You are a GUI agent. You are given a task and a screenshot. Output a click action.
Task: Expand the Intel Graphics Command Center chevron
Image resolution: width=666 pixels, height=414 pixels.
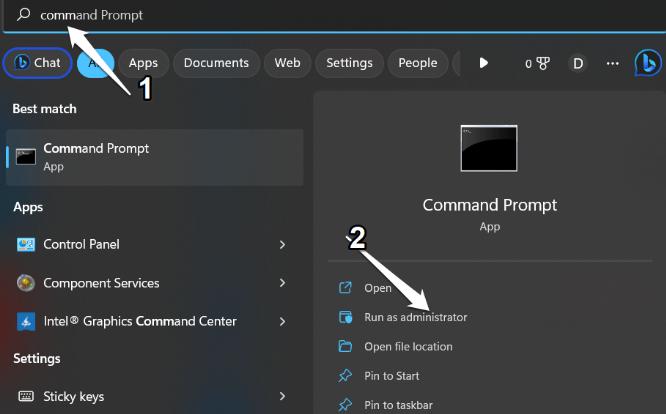click(x=283, y=322)
